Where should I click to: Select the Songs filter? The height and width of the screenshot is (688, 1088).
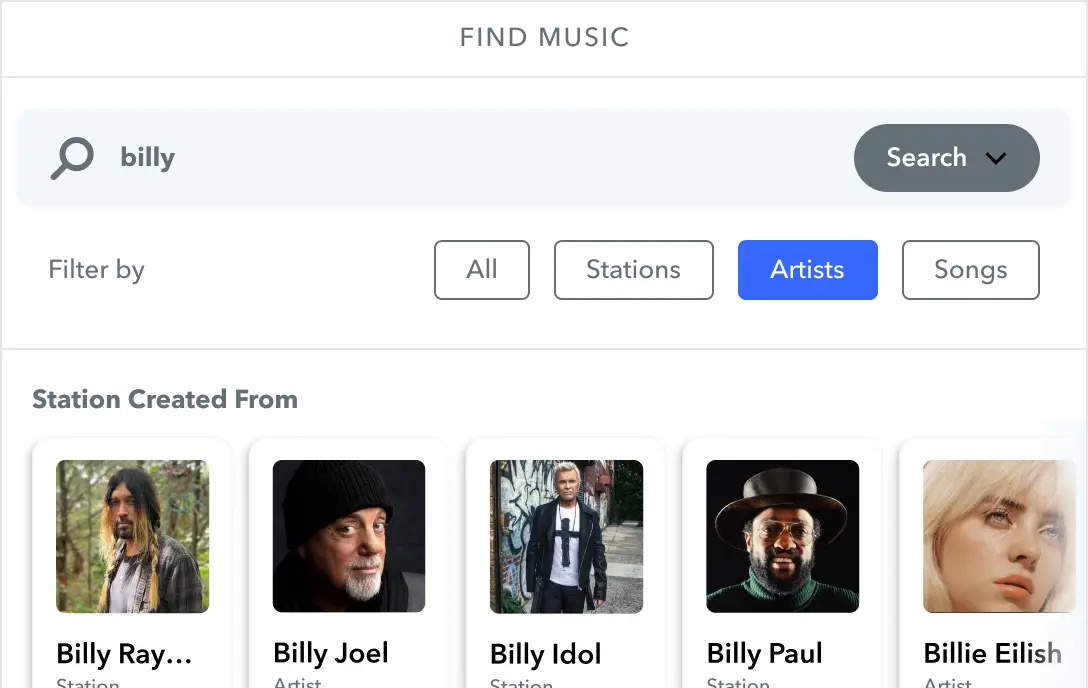click(x=970, y=270)
